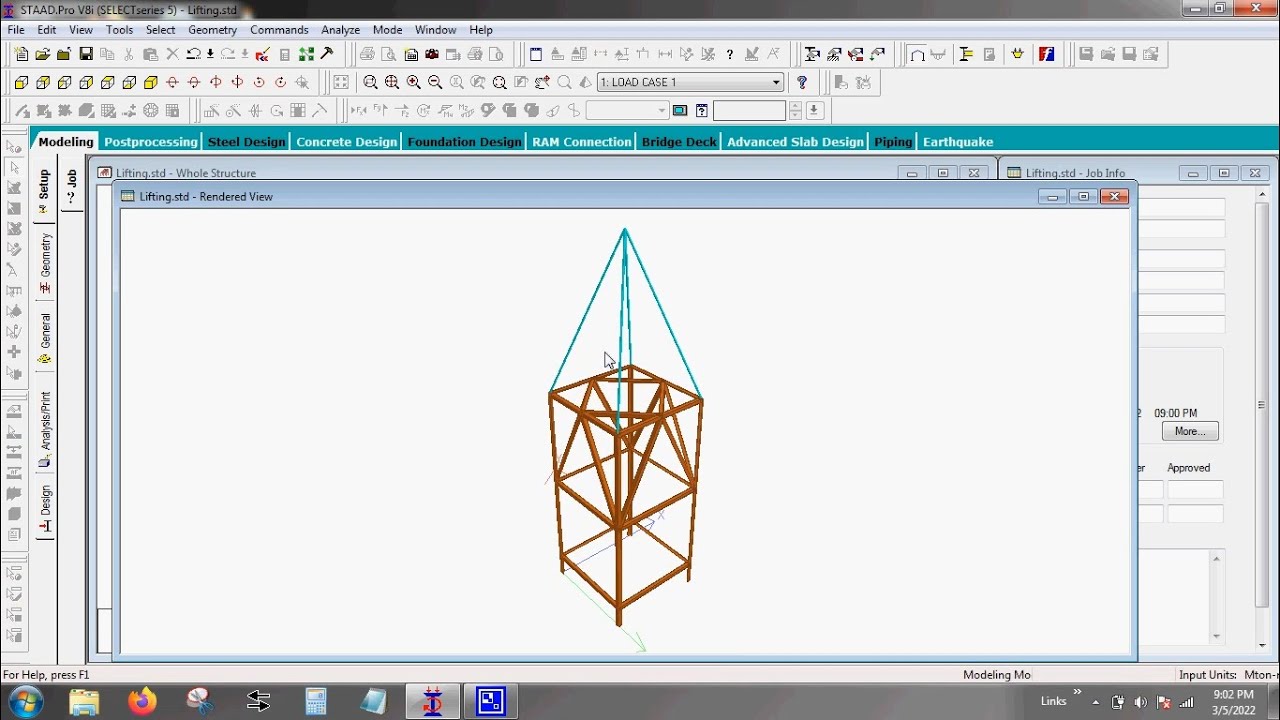Click the black question mark icon in top toolbar
The width and height of the screenshot is (1280, 720).
point(730,54)
